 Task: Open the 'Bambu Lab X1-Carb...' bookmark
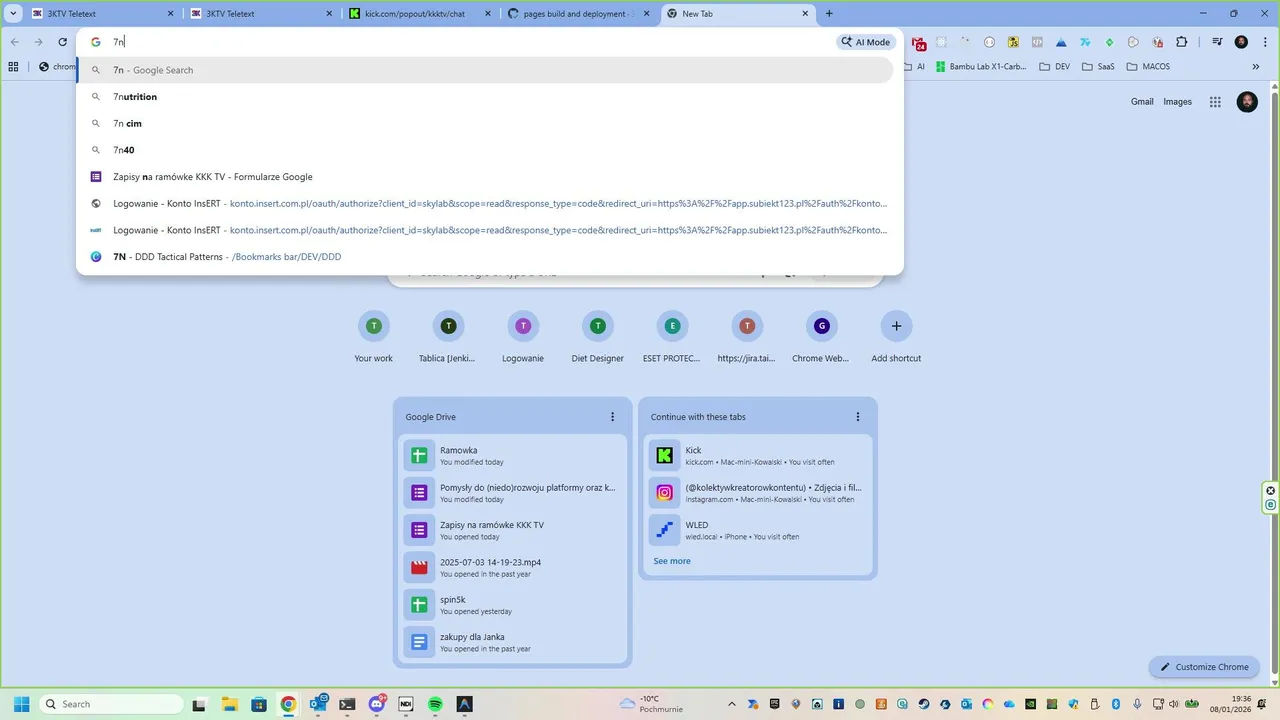point(979,67)
